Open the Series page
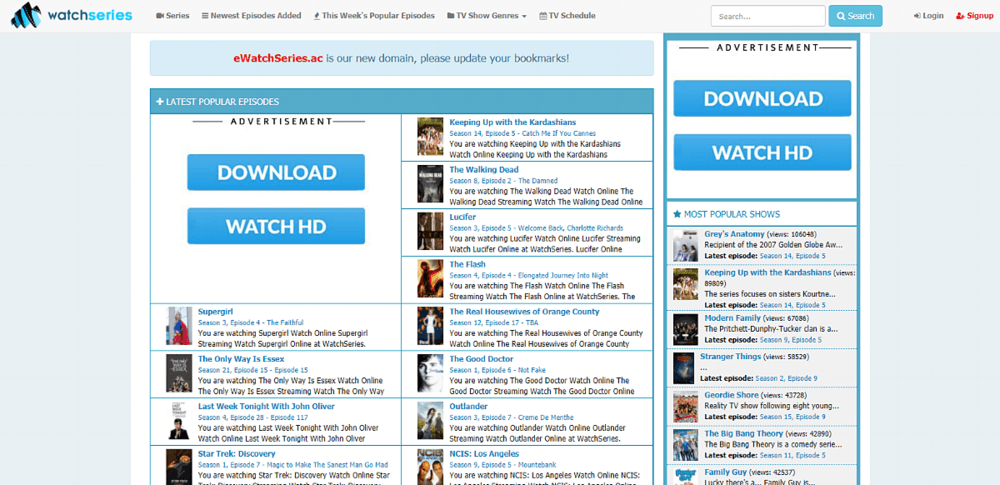1000x485 pixels. pyautogui.click(x=173, y=15)
